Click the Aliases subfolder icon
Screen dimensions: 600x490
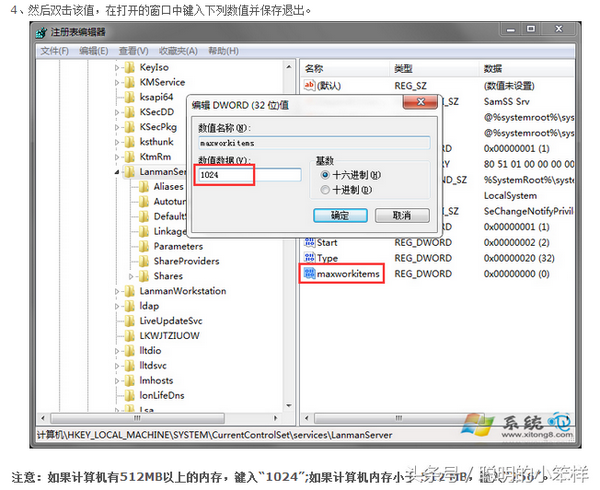click(144, 187)
